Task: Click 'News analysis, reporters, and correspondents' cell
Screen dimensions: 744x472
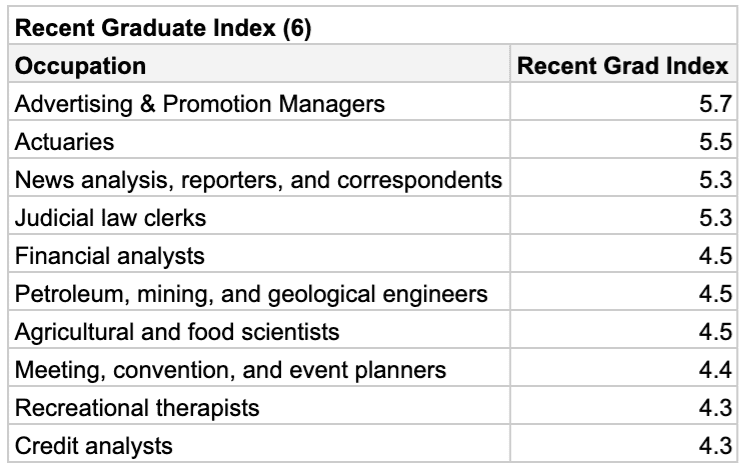Action: tap(257, 180)
